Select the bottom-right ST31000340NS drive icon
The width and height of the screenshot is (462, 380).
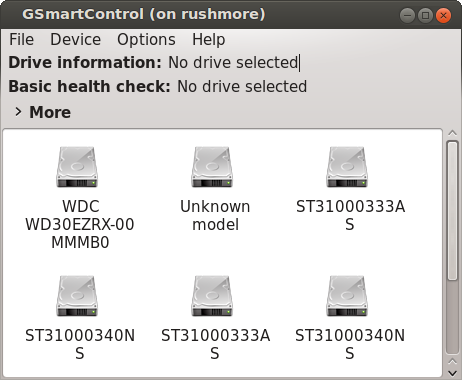[x=347, y=296]
